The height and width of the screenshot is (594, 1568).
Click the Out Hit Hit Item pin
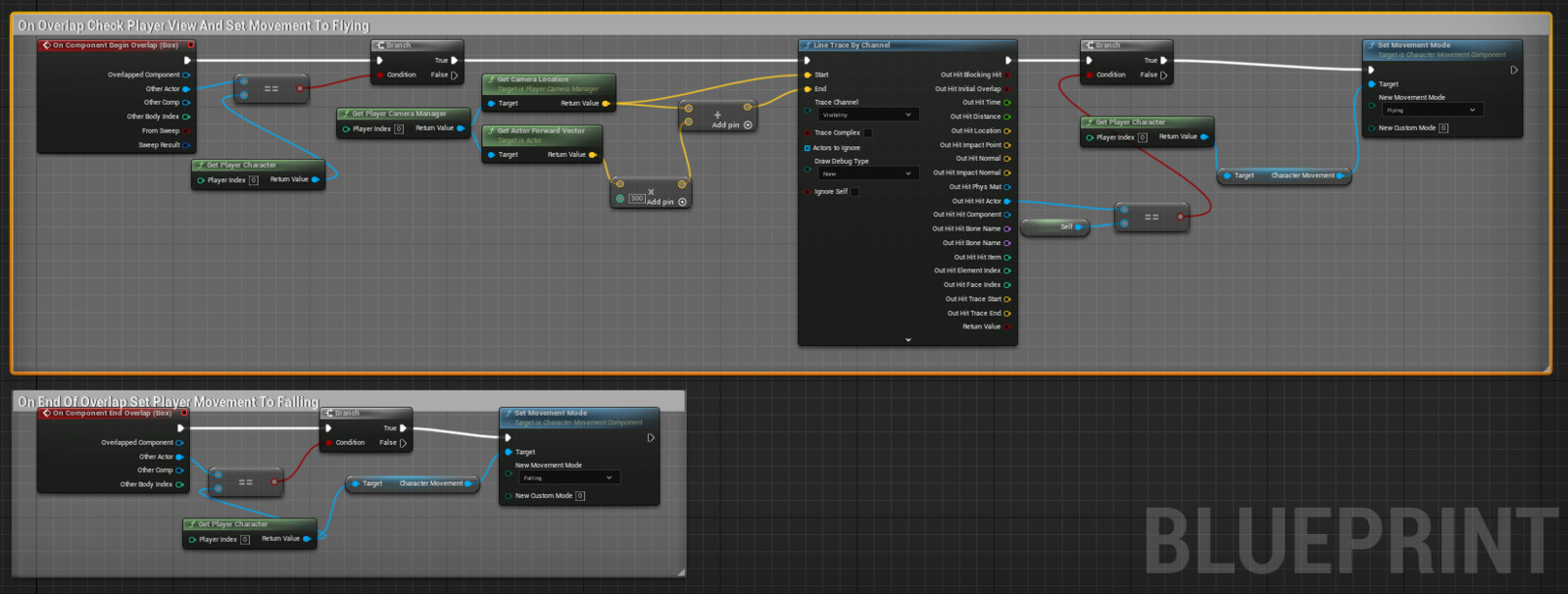(1007, 257)
